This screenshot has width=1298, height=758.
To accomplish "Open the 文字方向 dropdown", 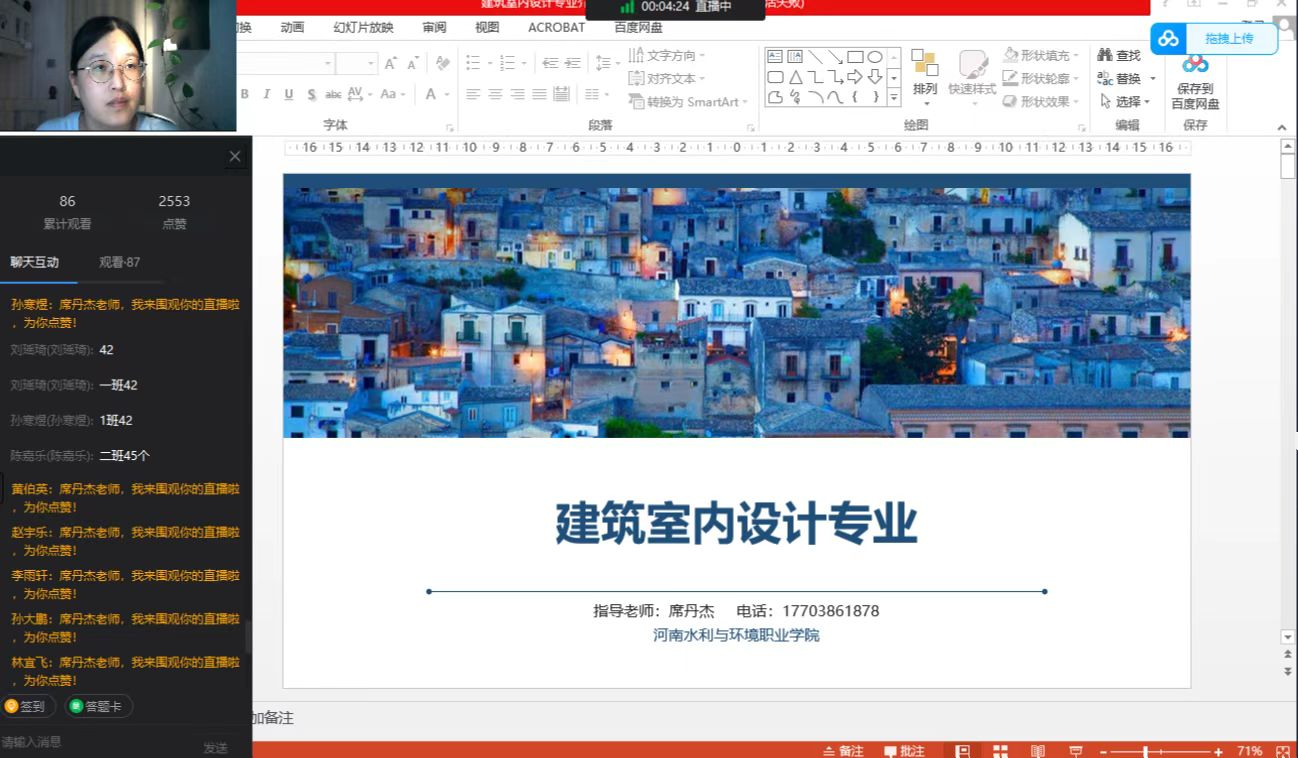I will (x=702, y=56).
